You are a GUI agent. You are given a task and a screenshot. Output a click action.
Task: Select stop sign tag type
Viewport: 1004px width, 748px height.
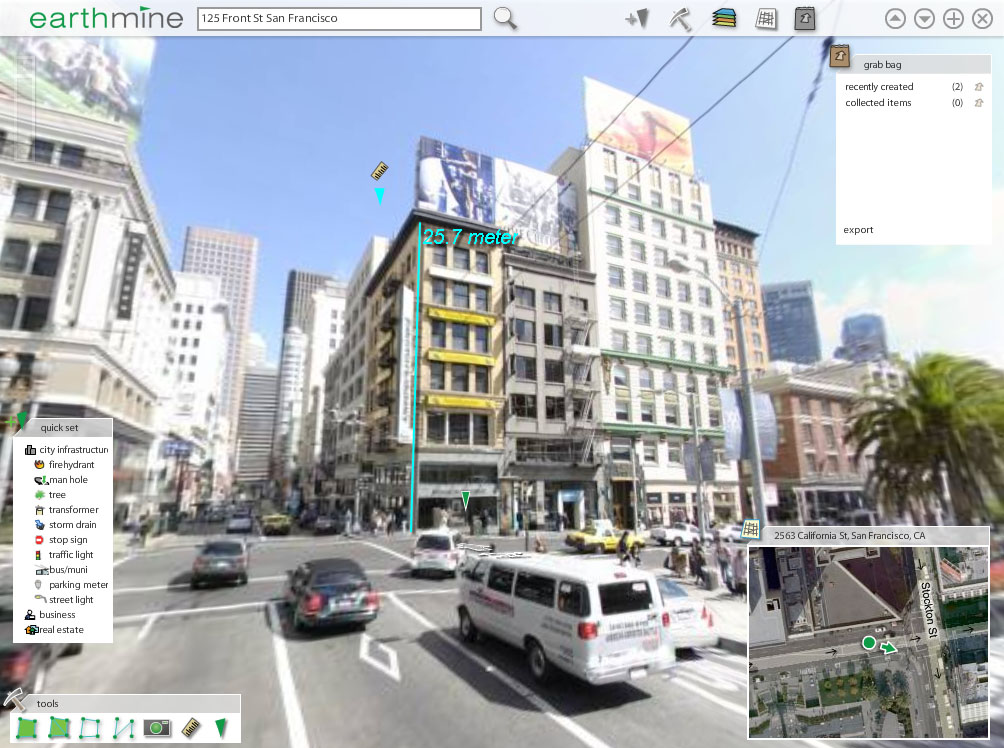[x=61, y=540]
